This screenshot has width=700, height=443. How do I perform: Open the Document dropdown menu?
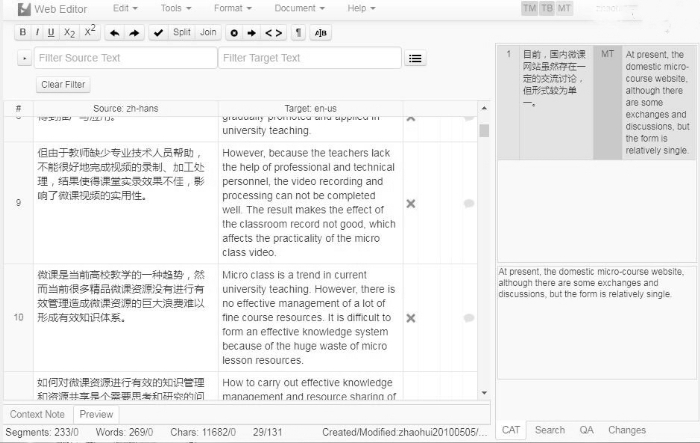(299, 8)
